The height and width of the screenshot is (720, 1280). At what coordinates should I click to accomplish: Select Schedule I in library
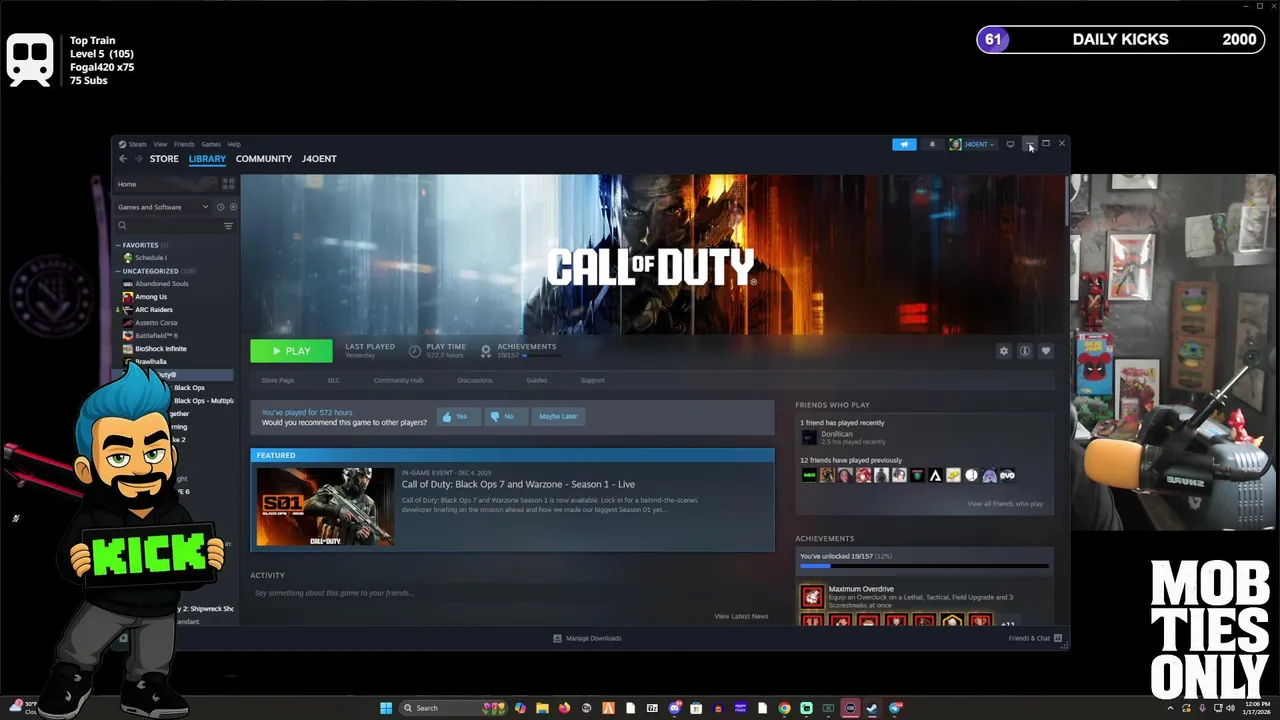(150, 258)
